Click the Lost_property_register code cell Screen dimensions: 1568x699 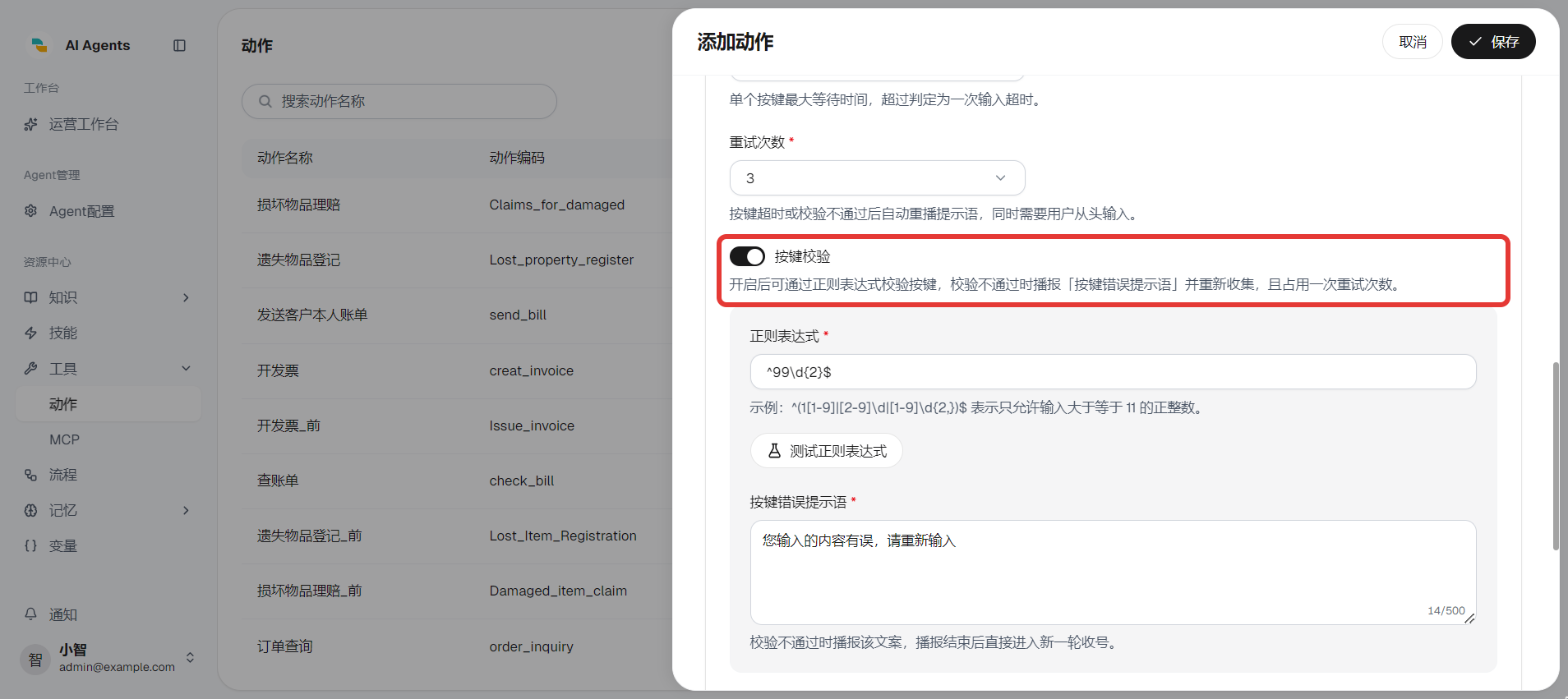click(562, 260)
